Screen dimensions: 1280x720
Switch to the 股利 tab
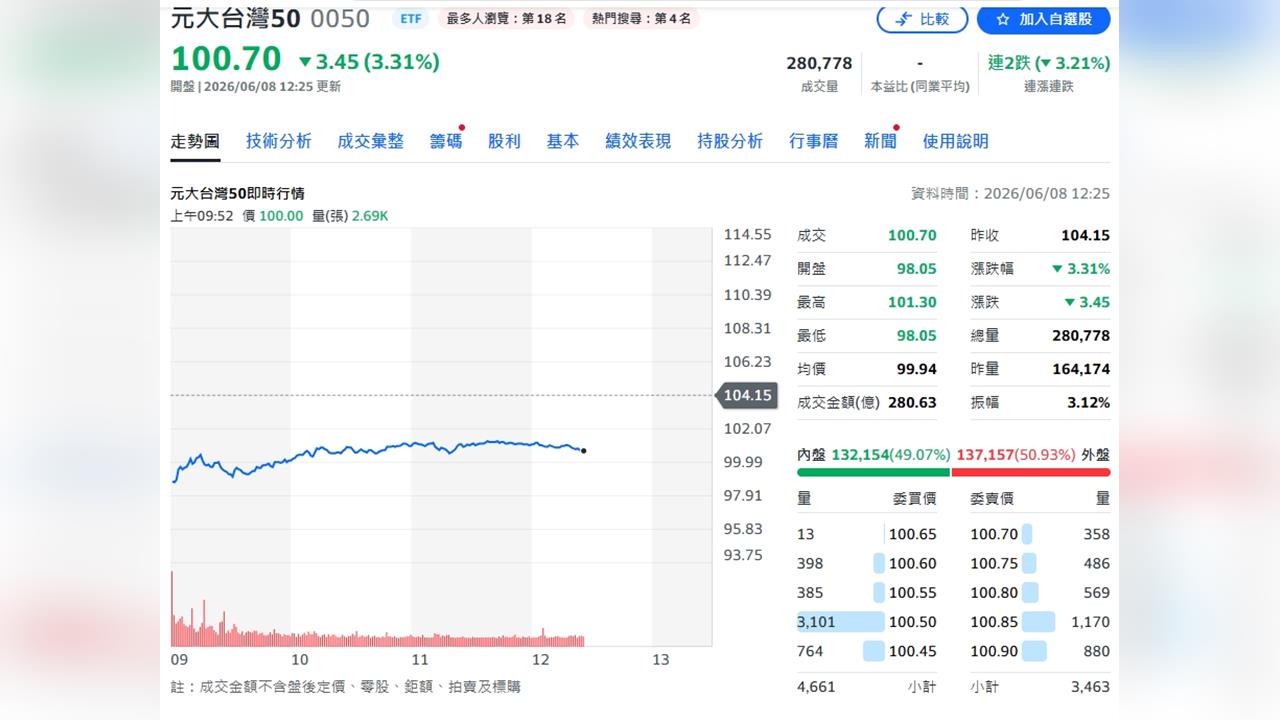[504, 141]
